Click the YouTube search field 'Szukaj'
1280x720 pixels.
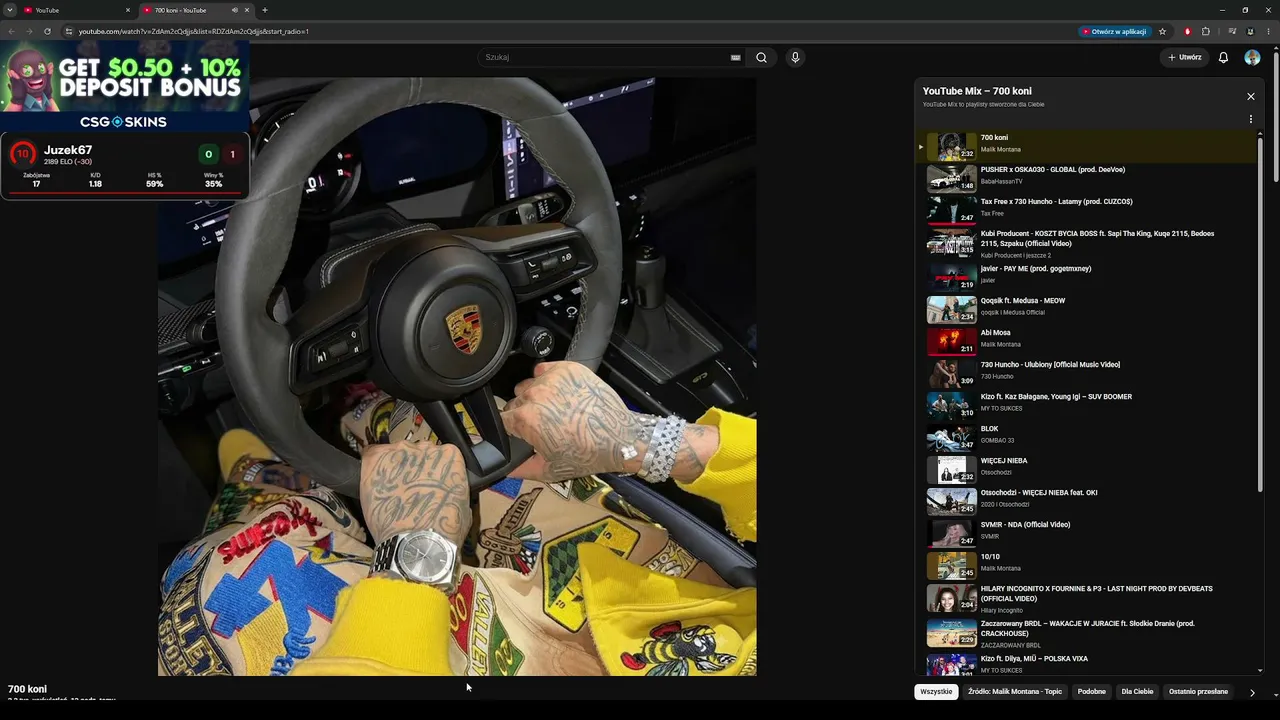(x=604, y=57)
